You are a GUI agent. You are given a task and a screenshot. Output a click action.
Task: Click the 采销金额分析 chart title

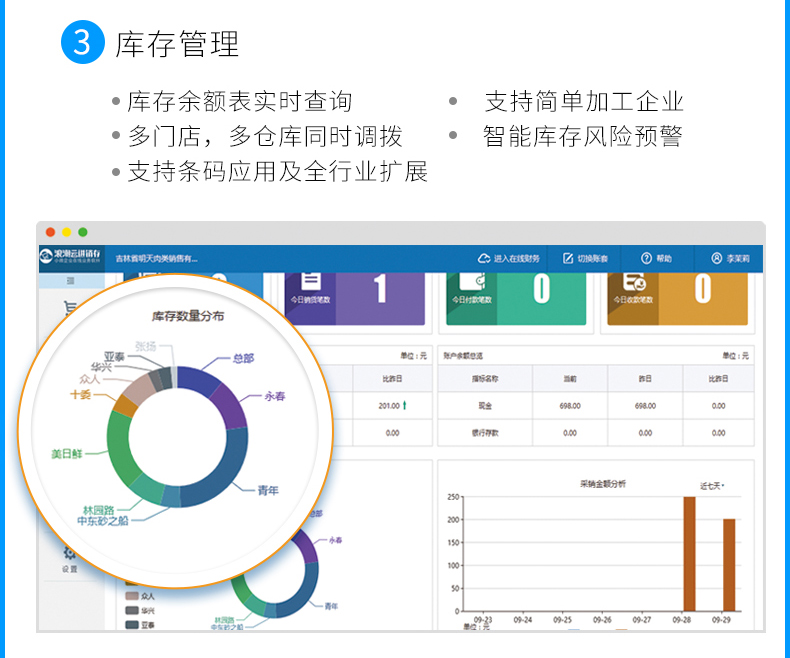click(x=603, y=484)
